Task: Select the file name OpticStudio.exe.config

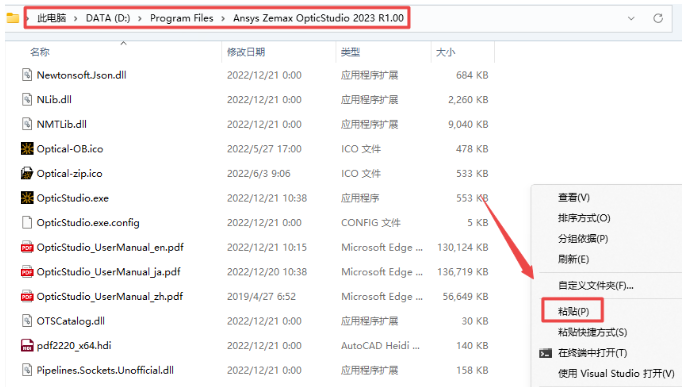Action: (88, 223)
